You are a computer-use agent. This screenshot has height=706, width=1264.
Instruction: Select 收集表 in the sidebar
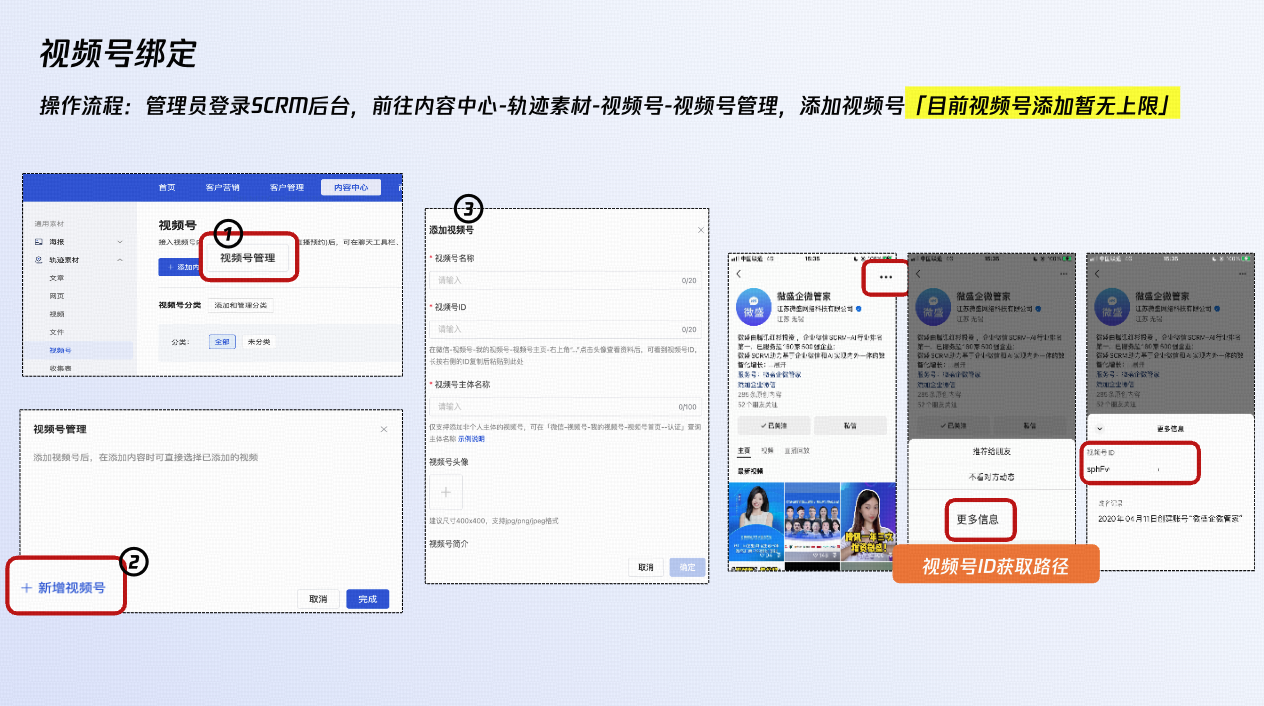pyautogui.click(x=60, y=368)
